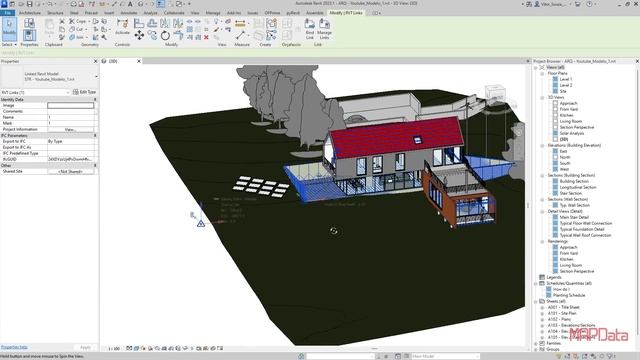Screen dimensions: 640x360
Task: Click the Mirror Pick Axis icon
Action: pos(165,24)
